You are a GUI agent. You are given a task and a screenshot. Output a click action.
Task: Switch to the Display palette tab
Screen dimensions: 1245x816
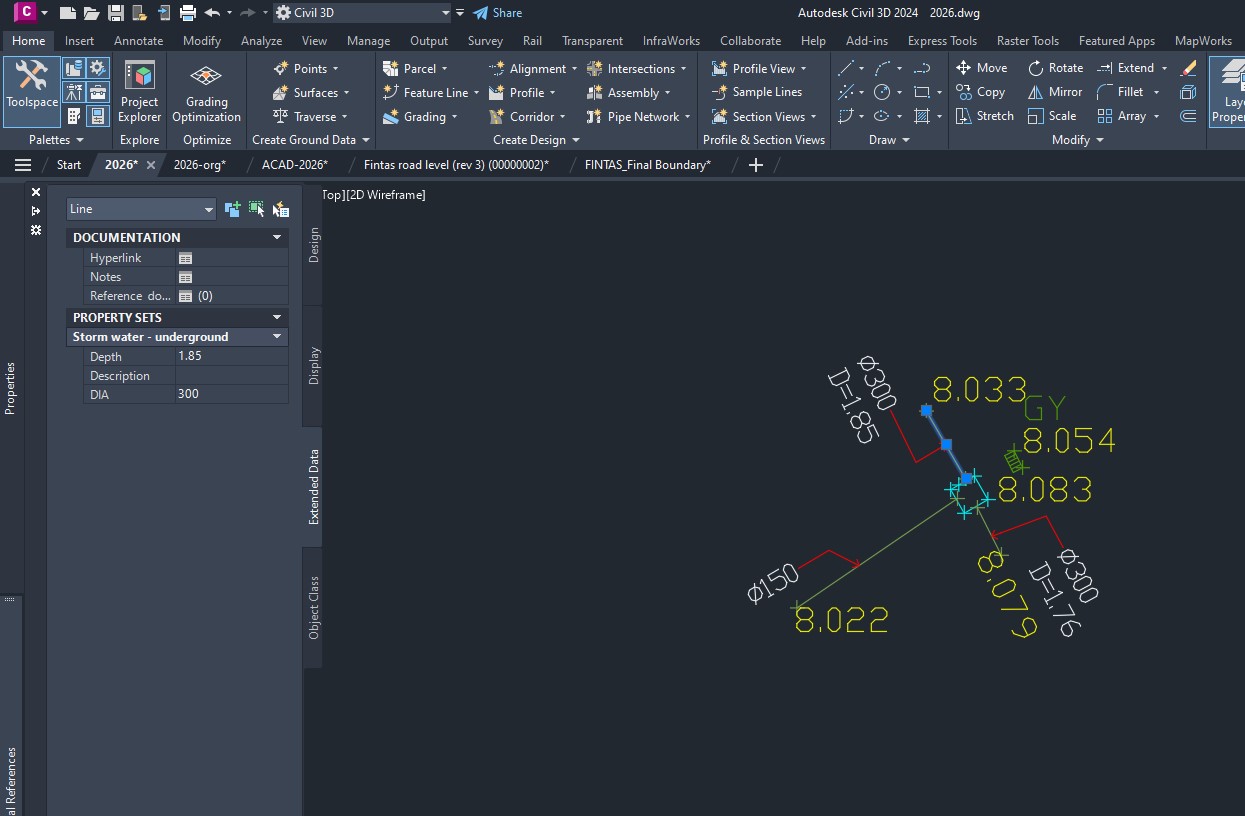click(314, 365)
